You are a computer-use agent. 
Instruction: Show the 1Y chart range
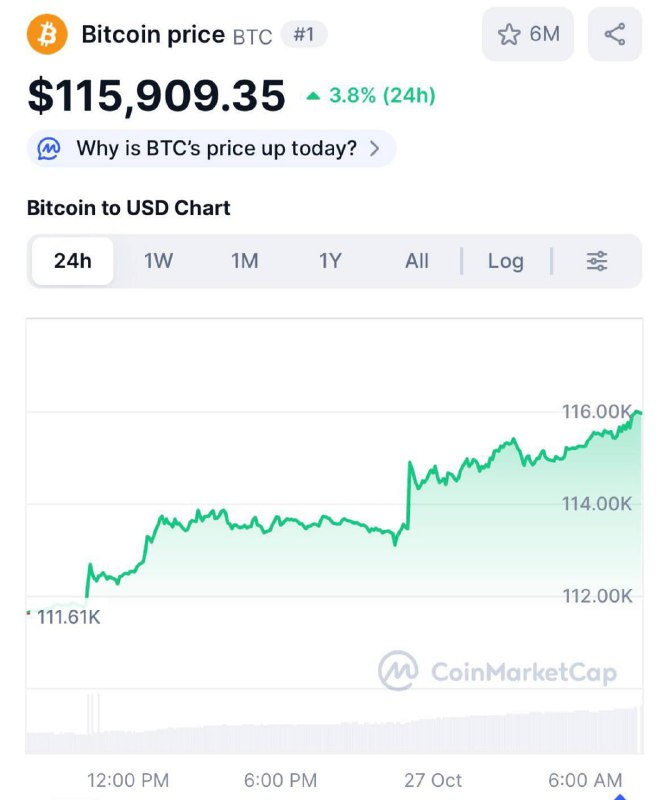[330, 261]
